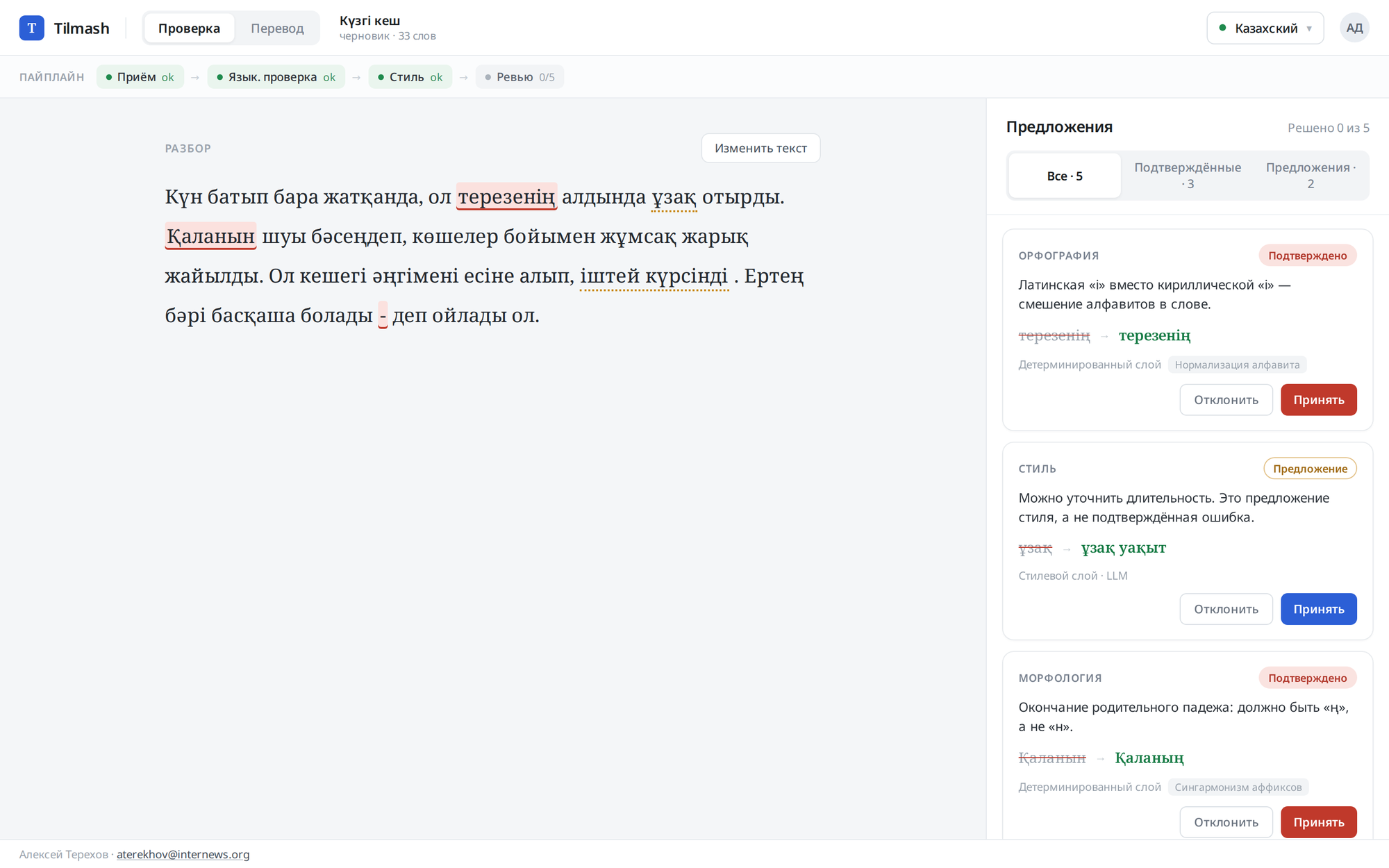1389x868 pixels.
Task: Click underlined word ұзақ in text
Action: tap(674, 197)
